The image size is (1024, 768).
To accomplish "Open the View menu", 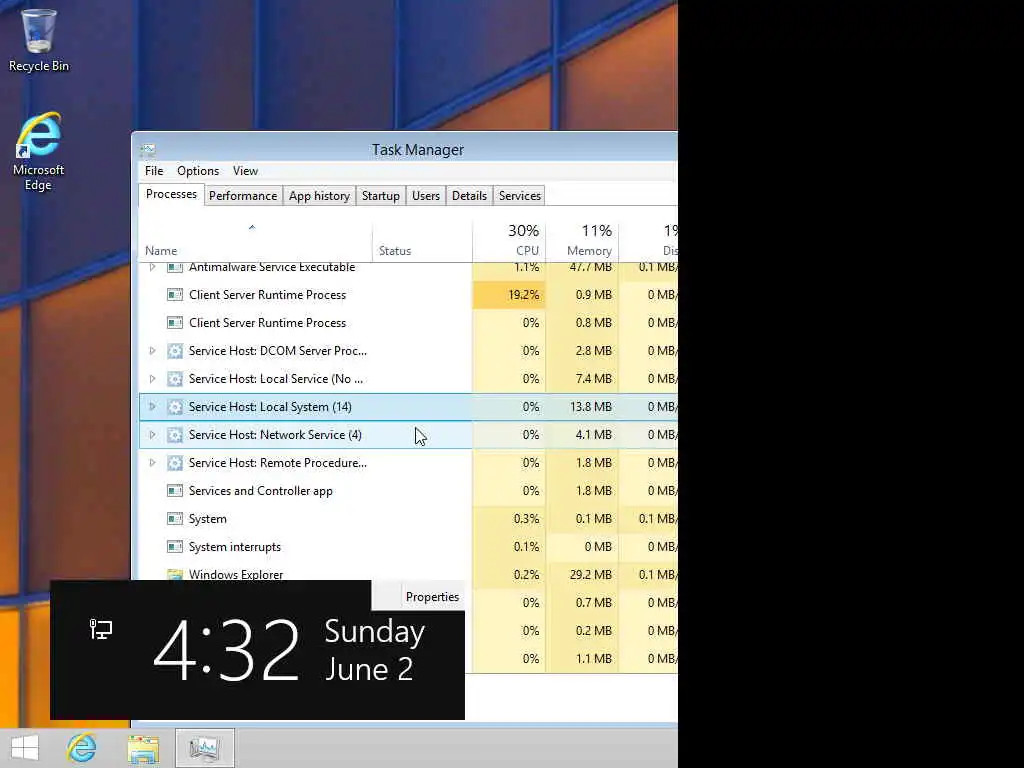I will pos(246,171).
